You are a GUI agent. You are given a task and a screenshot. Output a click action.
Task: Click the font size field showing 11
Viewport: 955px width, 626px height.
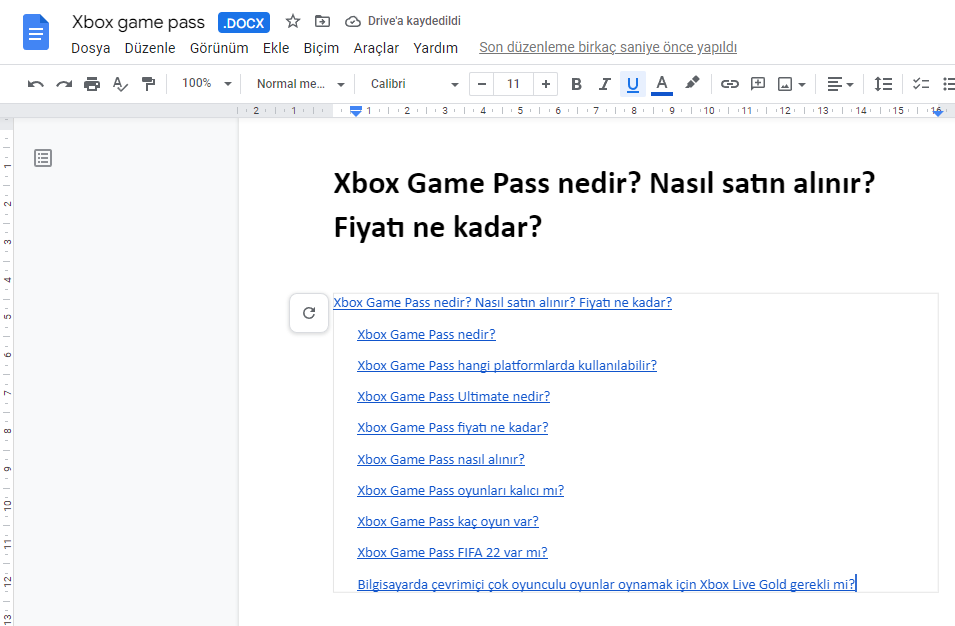(x=513, y=84)
